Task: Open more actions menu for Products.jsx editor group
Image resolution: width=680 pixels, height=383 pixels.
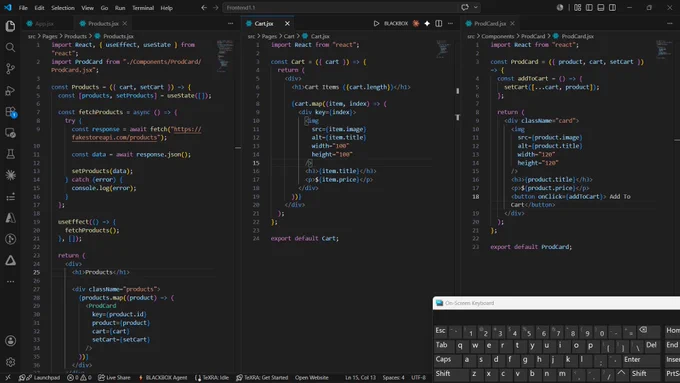Action: 230,23
